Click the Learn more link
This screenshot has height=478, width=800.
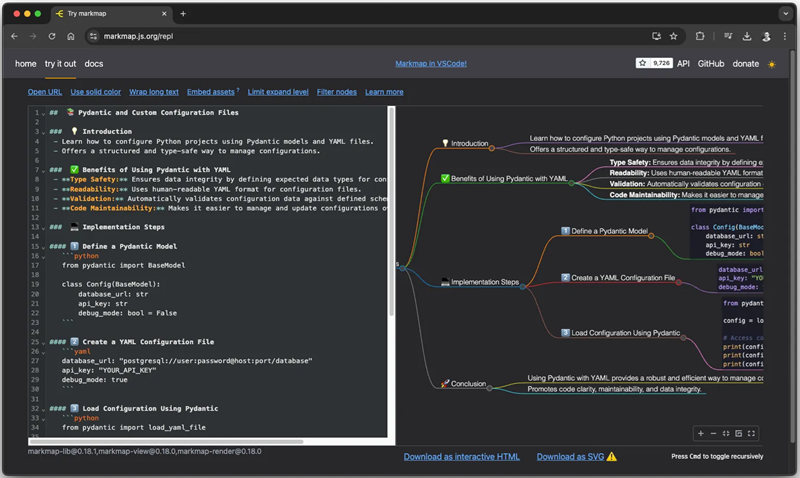coord(384,92)
